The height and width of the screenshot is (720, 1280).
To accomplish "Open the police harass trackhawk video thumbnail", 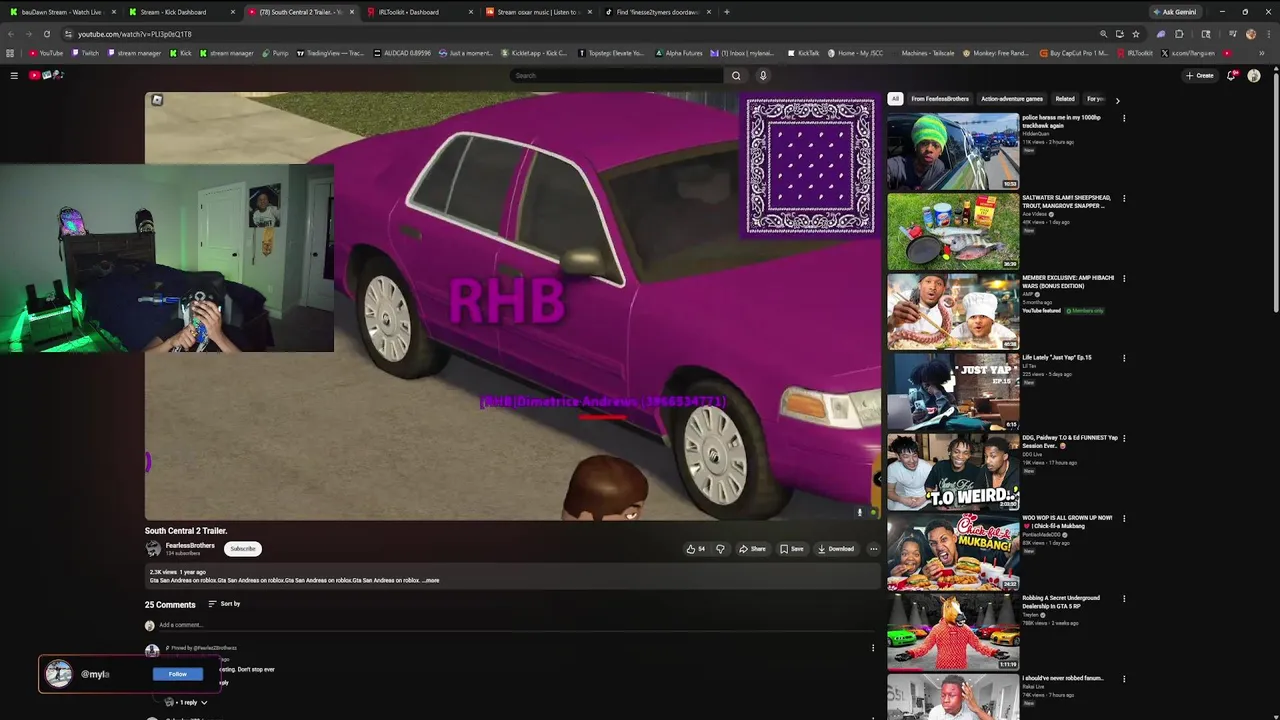I will 953,151.
